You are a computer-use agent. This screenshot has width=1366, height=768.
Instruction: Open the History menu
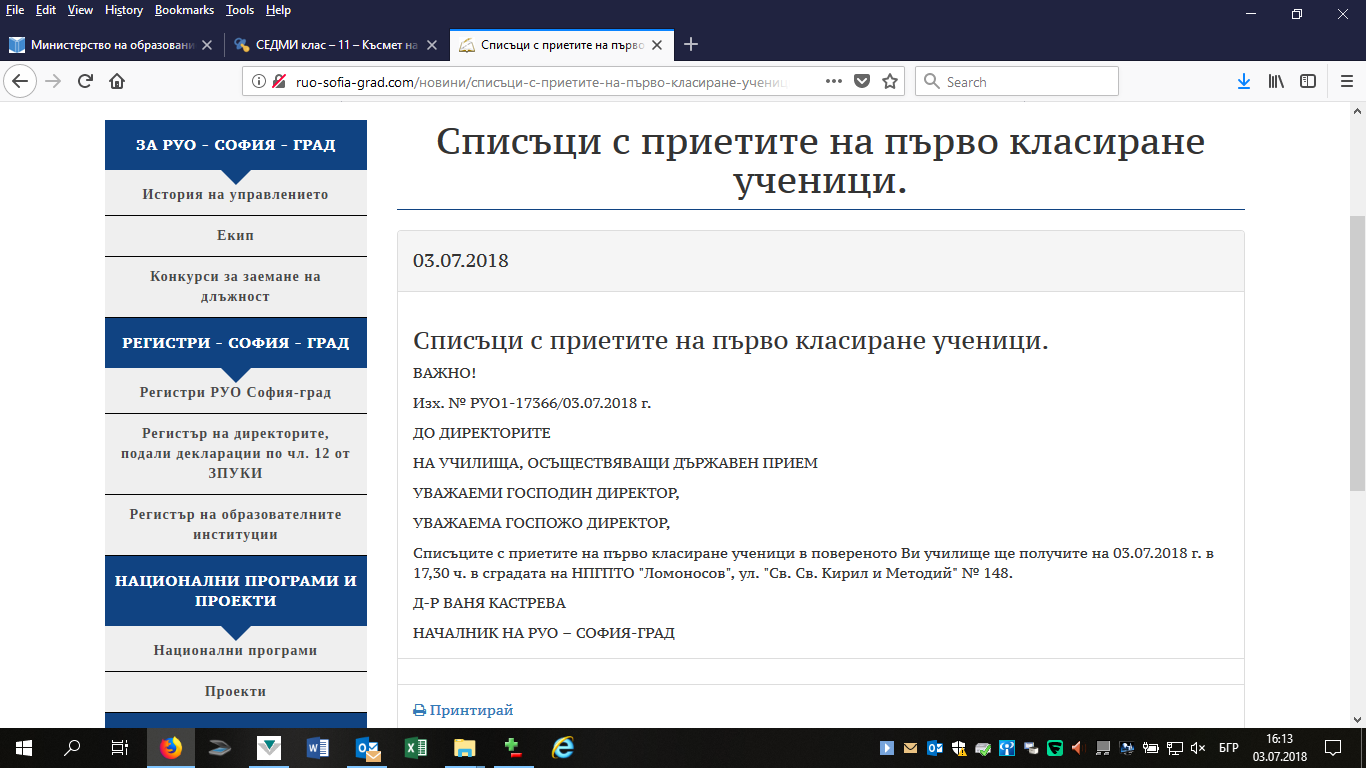(x=123, y=10)
